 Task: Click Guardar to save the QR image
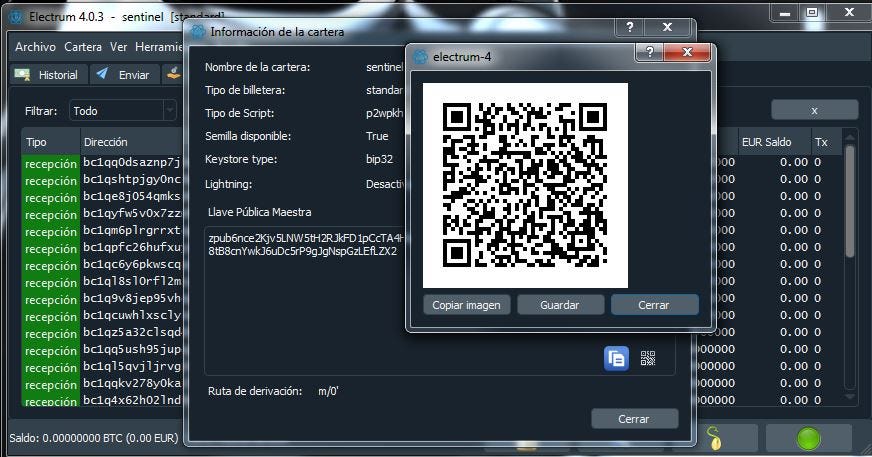560,305
